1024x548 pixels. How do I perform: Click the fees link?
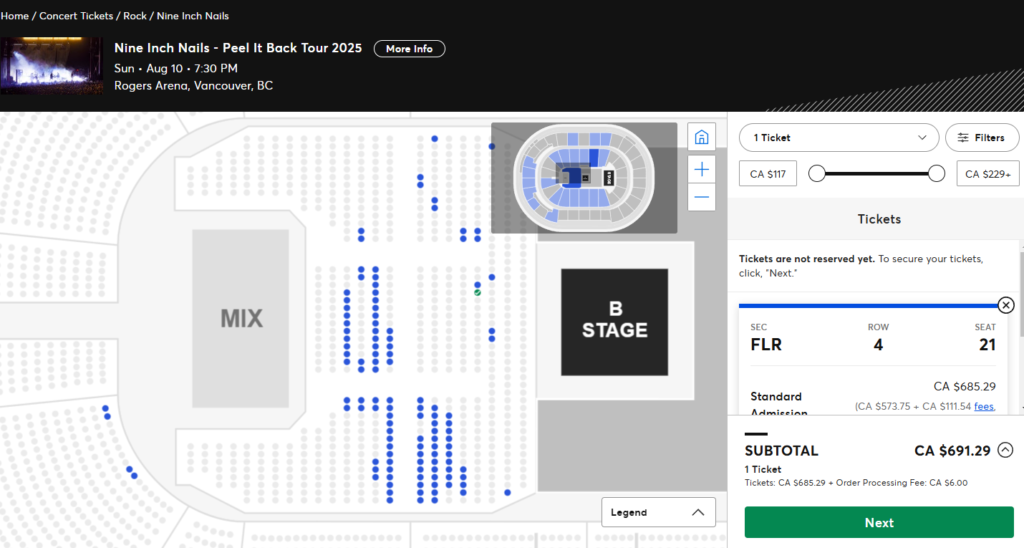tap(984, 406)
